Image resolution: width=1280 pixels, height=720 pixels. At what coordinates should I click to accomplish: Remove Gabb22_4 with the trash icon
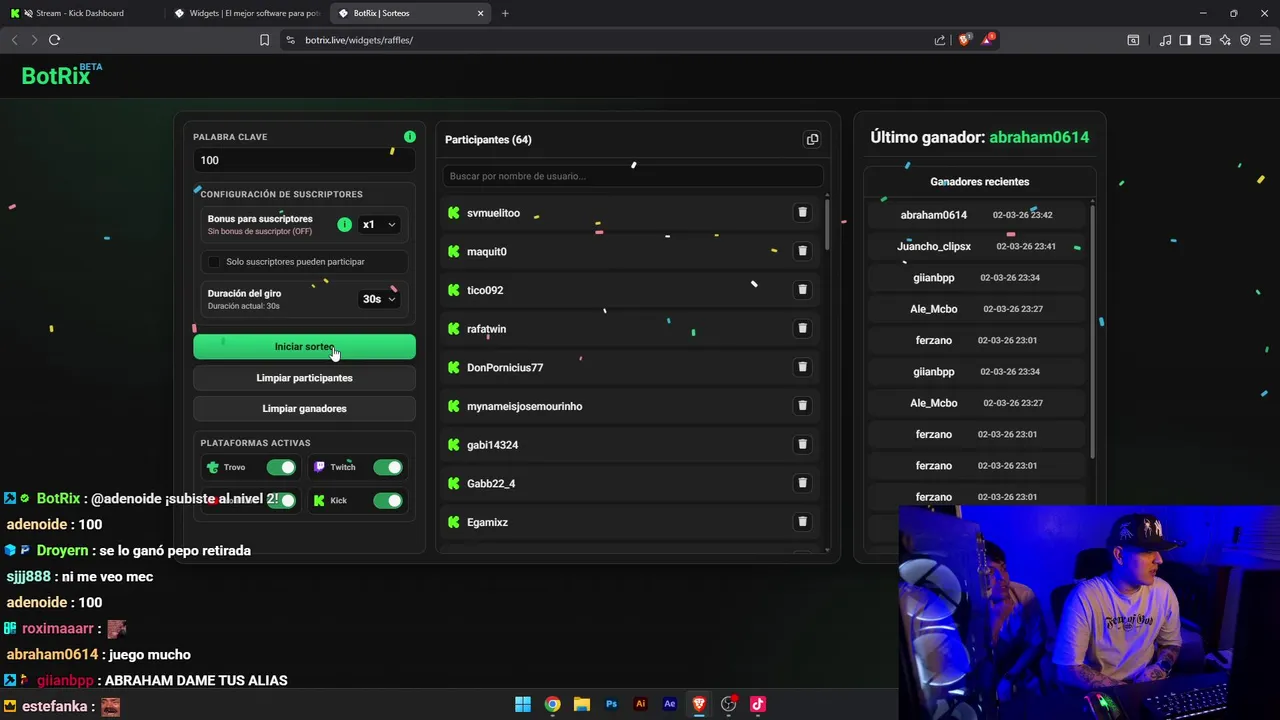(802, 483)
